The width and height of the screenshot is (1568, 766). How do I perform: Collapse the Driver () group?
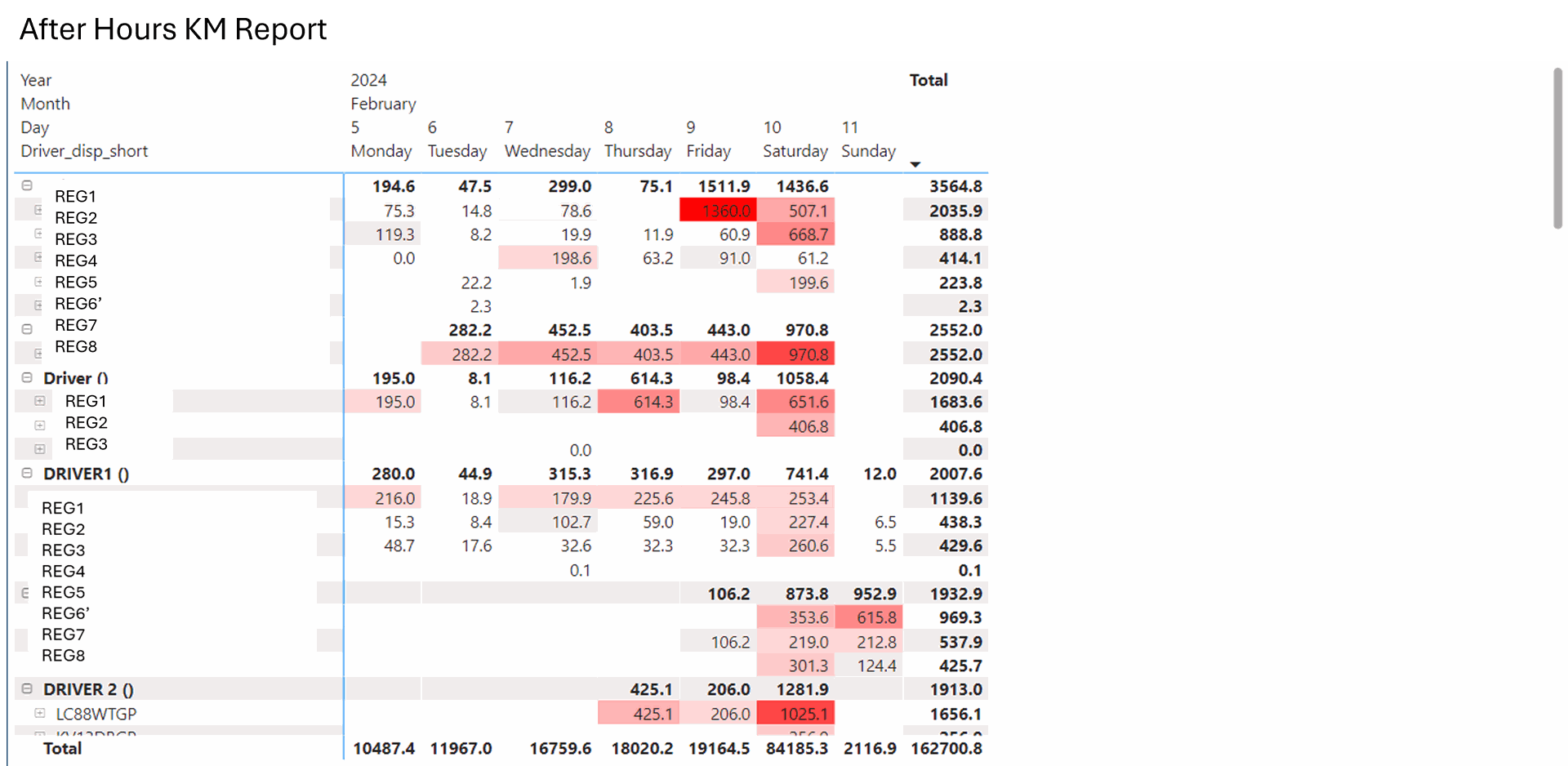pyautogui.click(x=27, y=378)
